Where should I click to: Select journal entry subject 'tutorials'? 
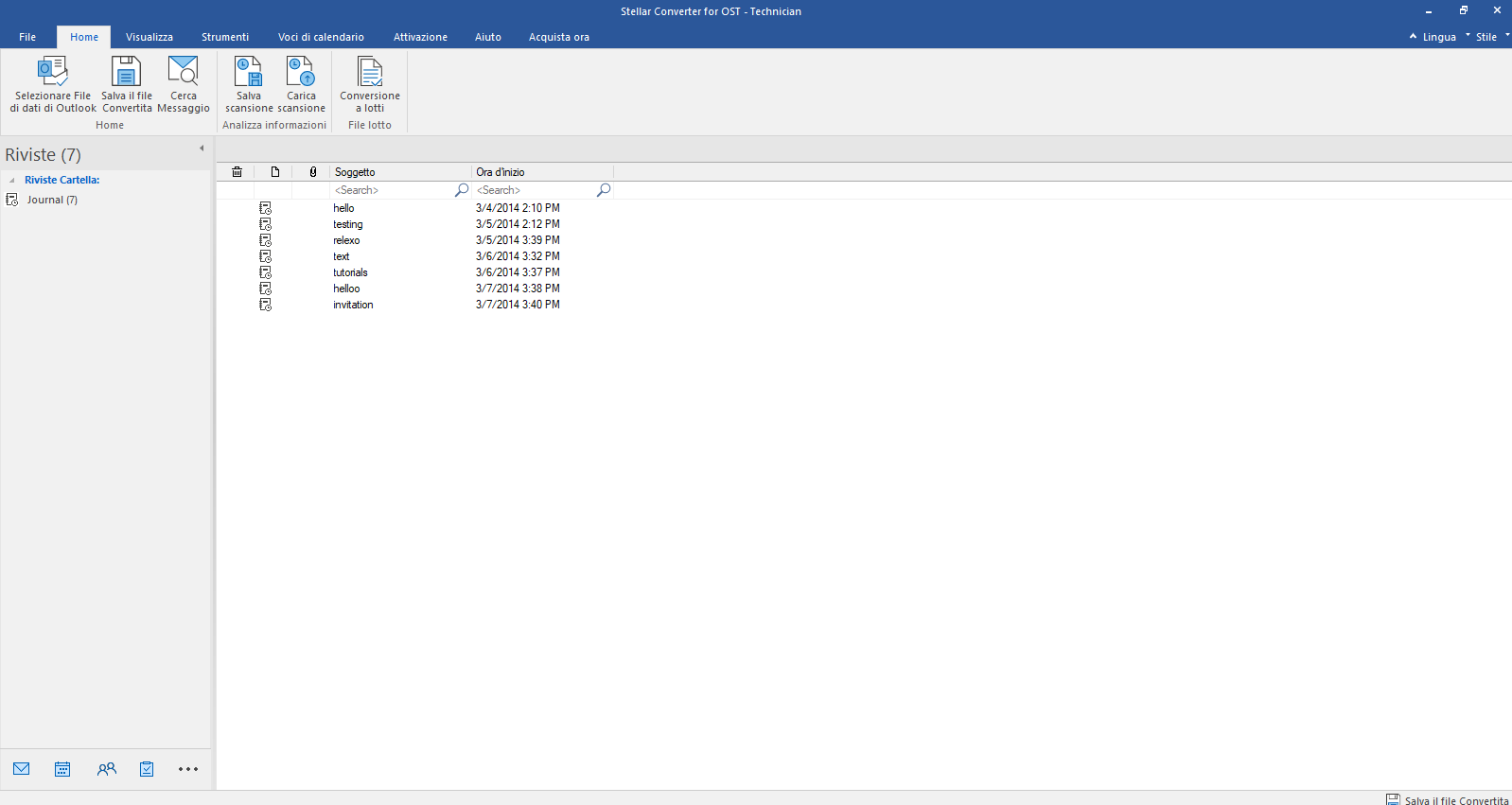[350, 272]
